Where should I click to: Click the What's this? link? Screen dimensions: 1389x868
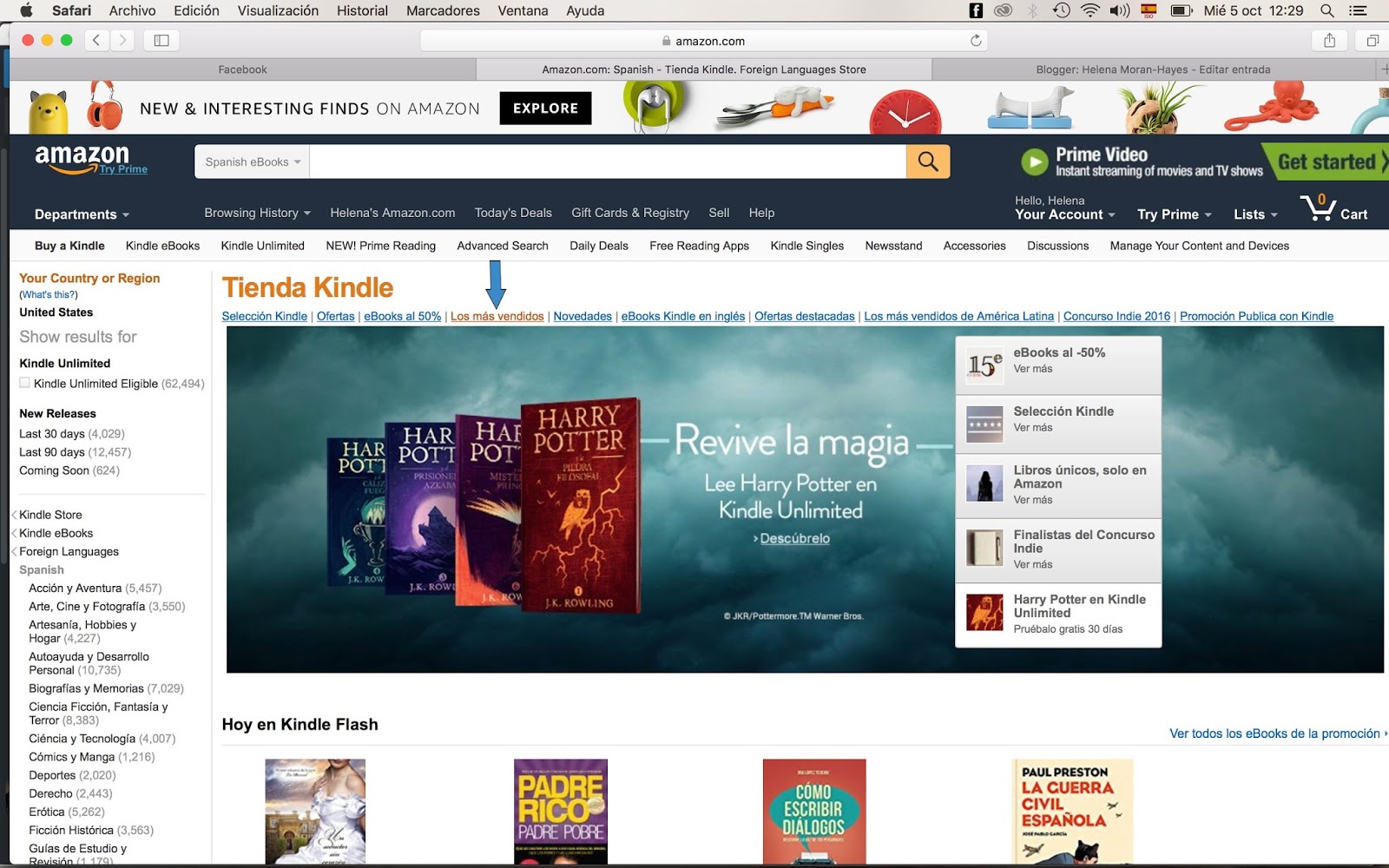[49, 294]
